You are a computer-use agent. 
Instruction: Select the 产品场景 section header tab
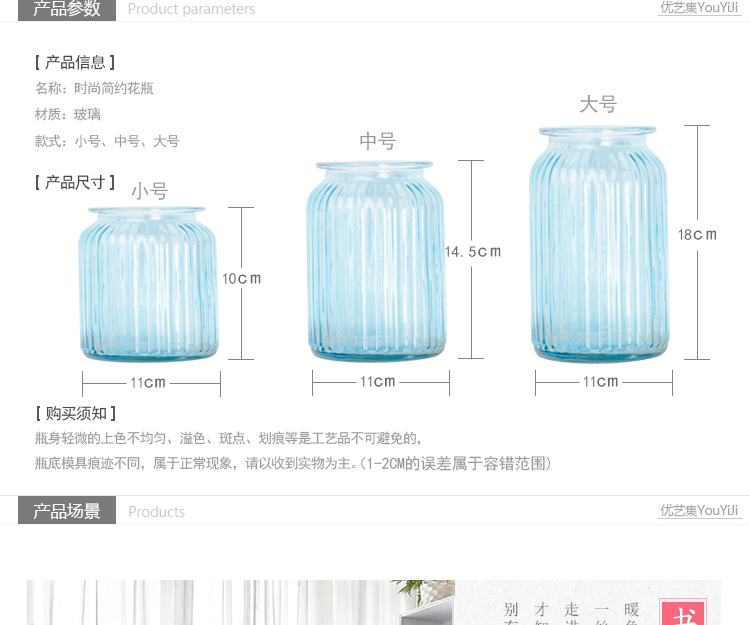[x=67, y=510]
